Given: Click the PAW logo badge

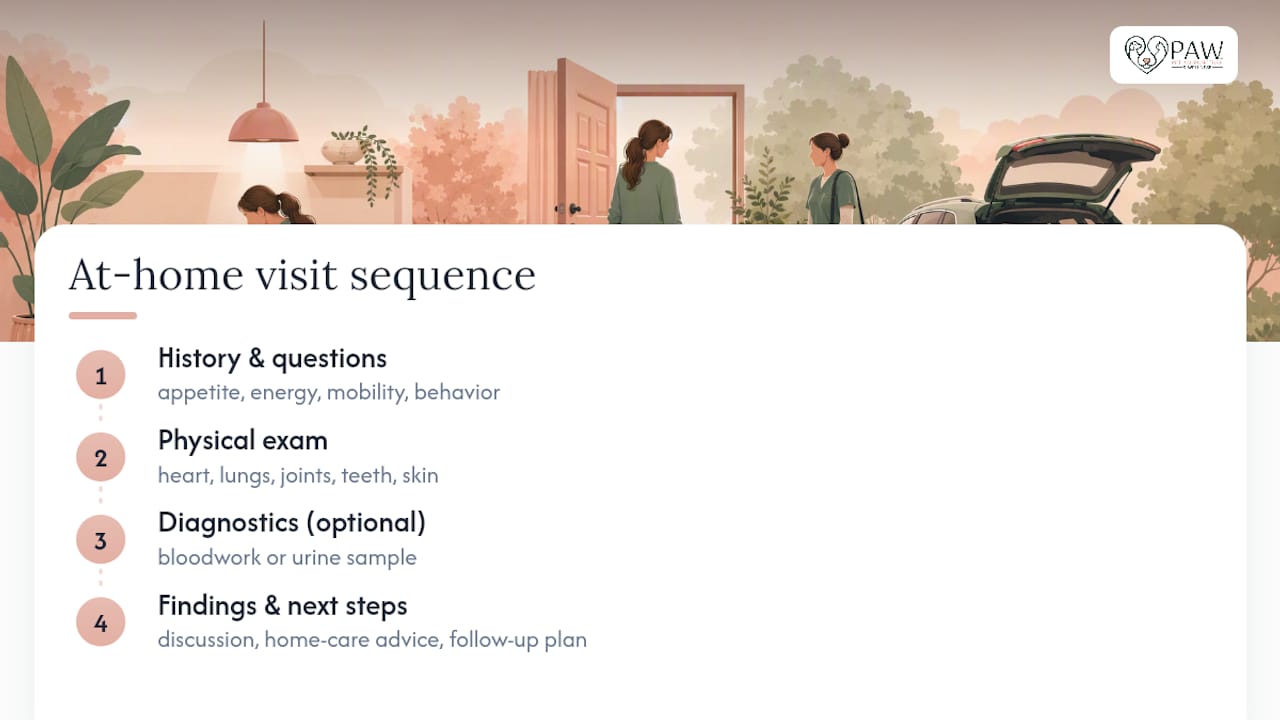Looking at the screenshot, I should (x=1173, y=55).
